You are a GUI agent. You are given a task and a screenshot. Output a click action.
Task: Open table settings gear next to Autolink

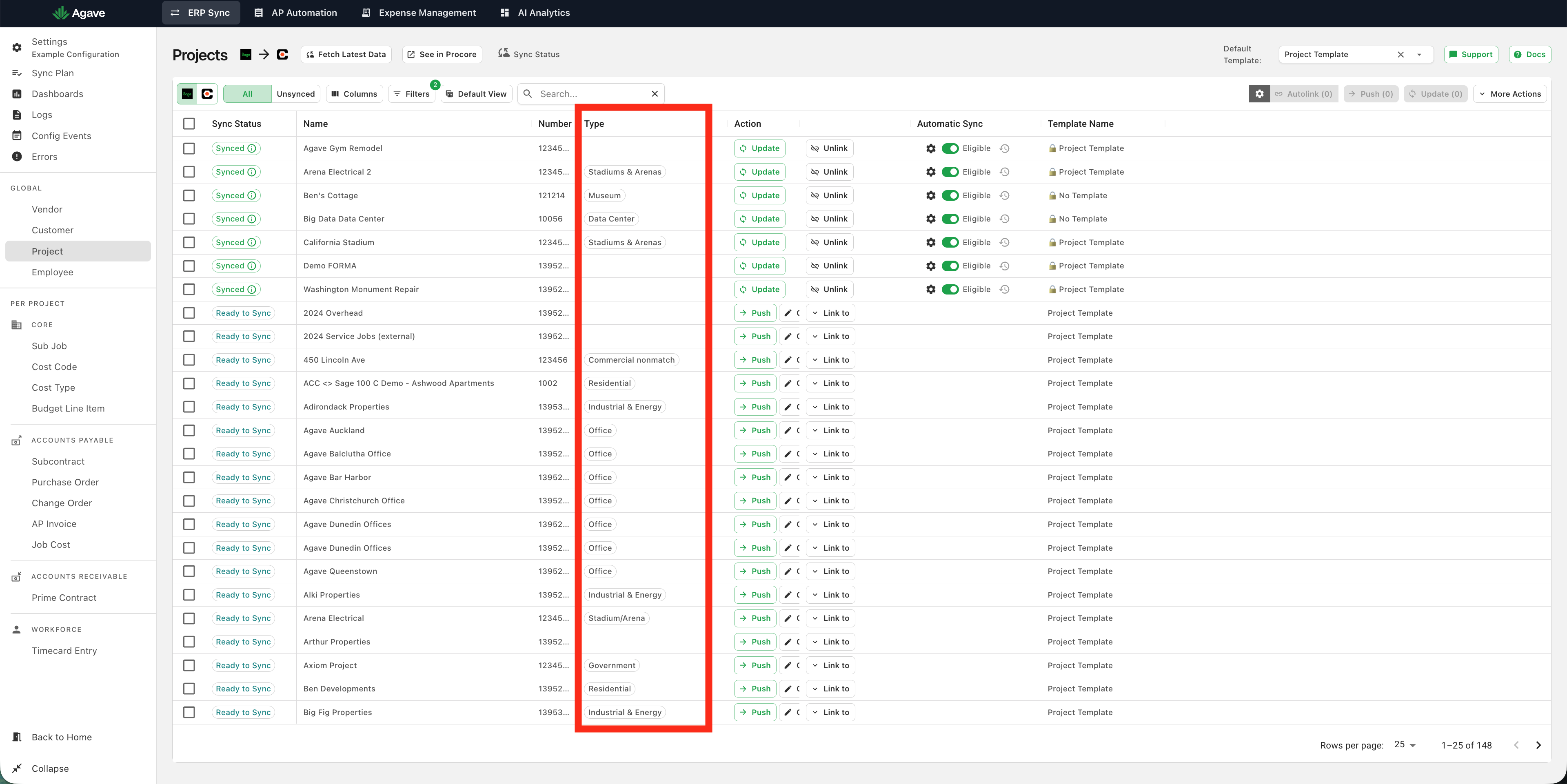tap(1259, 94)
